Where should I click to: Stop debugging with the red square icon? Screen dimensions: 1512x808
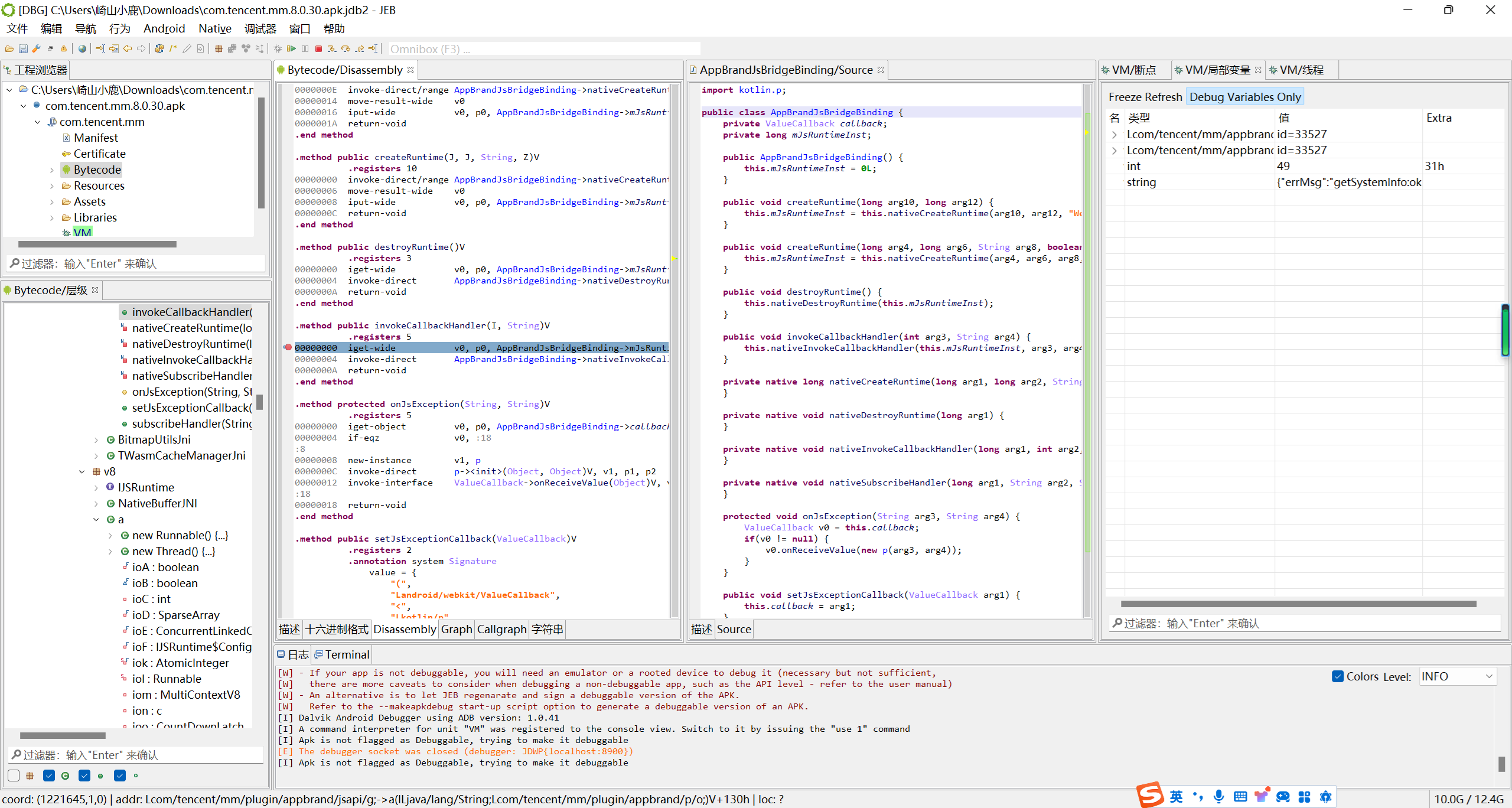tap(318, 48)
